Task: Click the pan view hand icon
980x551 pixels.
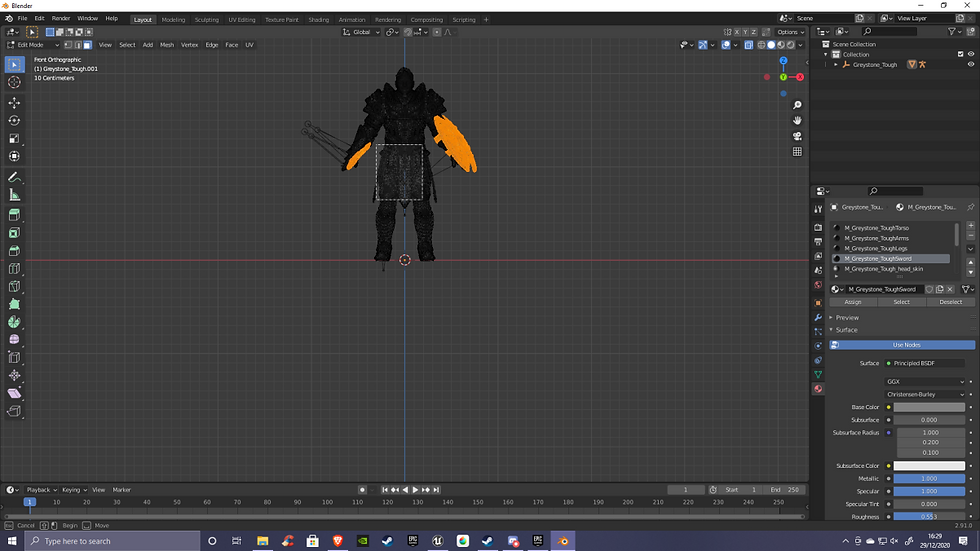Action: [x=797, y=121]
